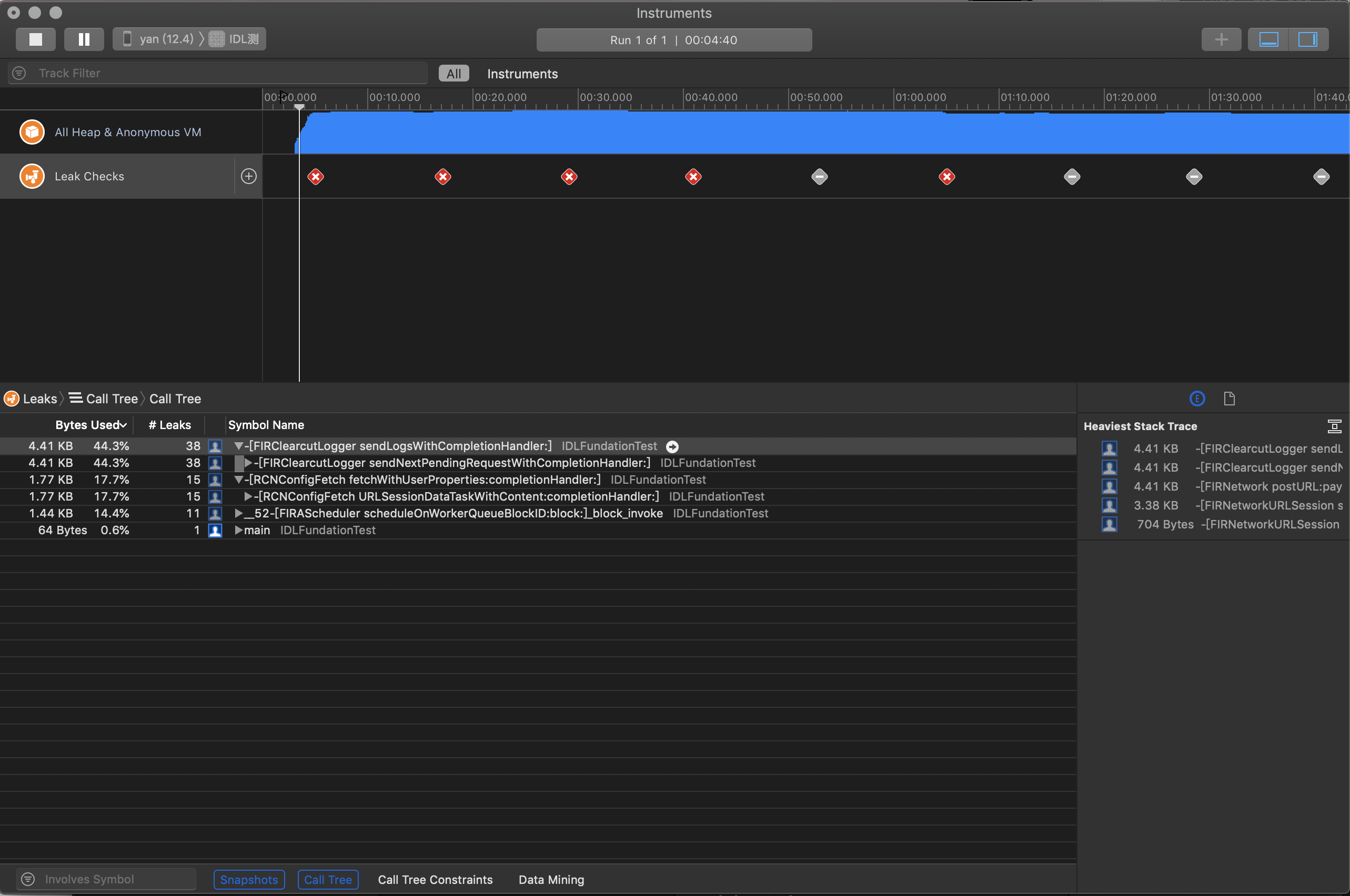Viewport: 1350px width, 896px height.
Task: Stop the recording with the stop button
Action: coord(35,39)
